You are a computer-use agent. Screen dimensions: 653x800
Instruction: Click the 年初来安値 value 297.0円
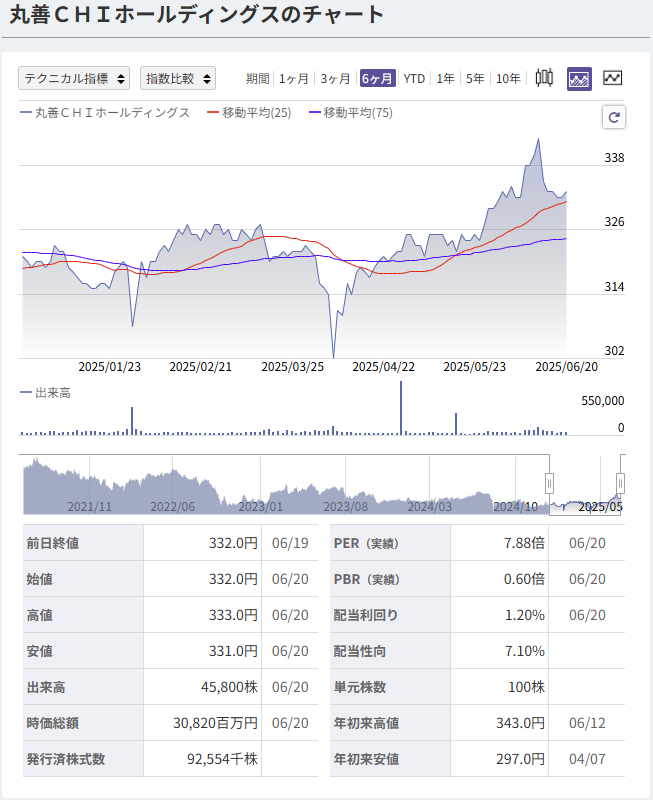tap(520, 759)
